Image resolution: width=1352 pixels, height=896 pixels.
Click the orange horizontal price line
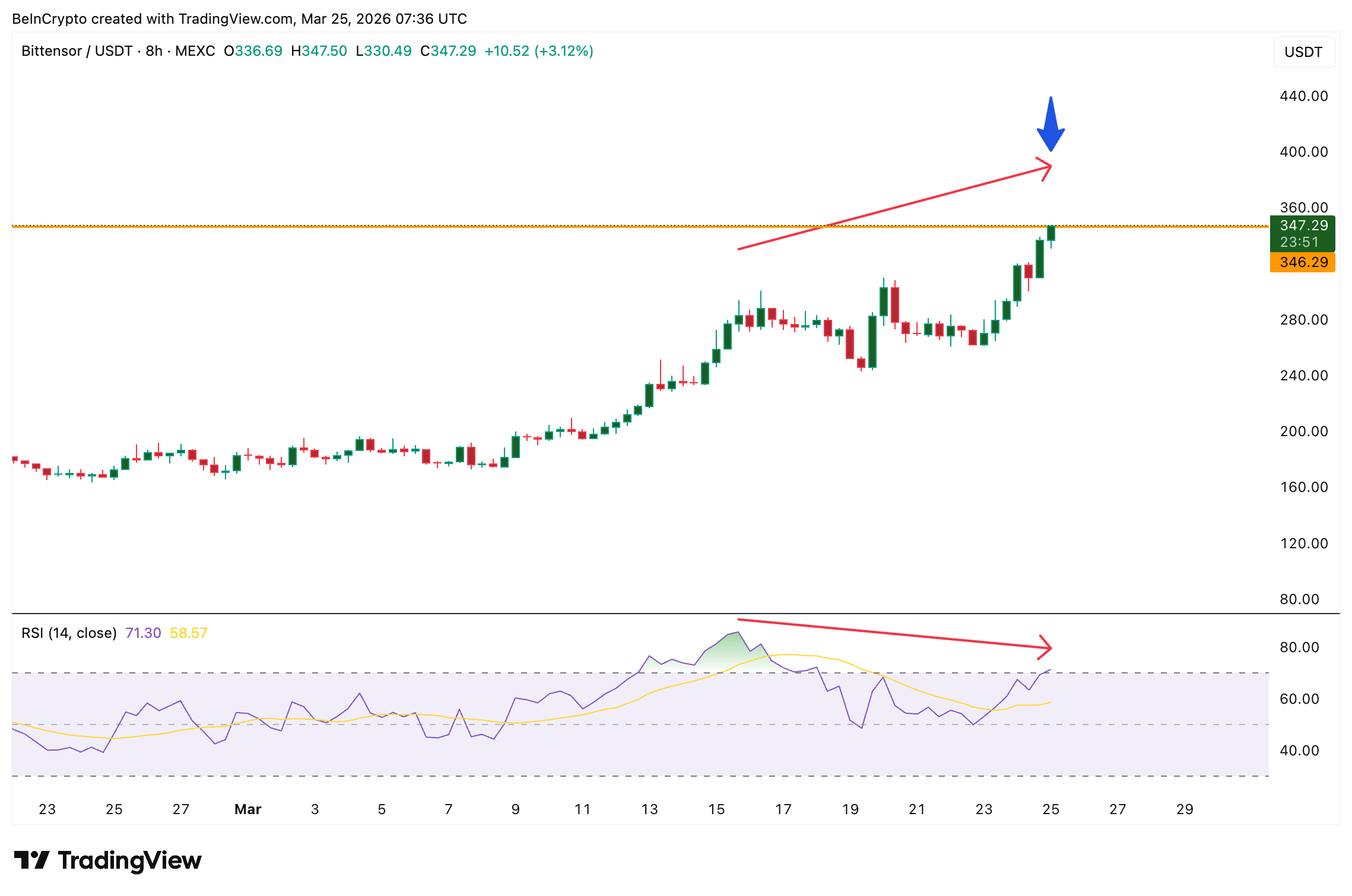(x=415, y=226)
